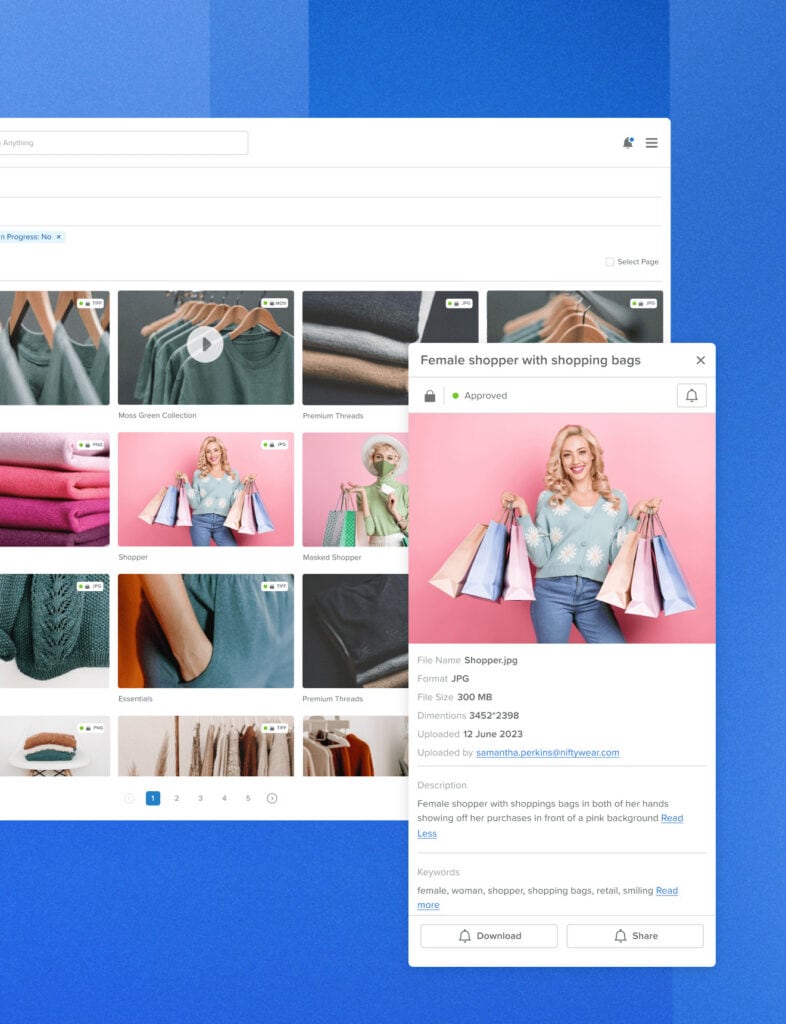The width and height of the screenshot is (786, 1024).
Task: Click the notification bell in the top bar
Action: coord(628,143)
